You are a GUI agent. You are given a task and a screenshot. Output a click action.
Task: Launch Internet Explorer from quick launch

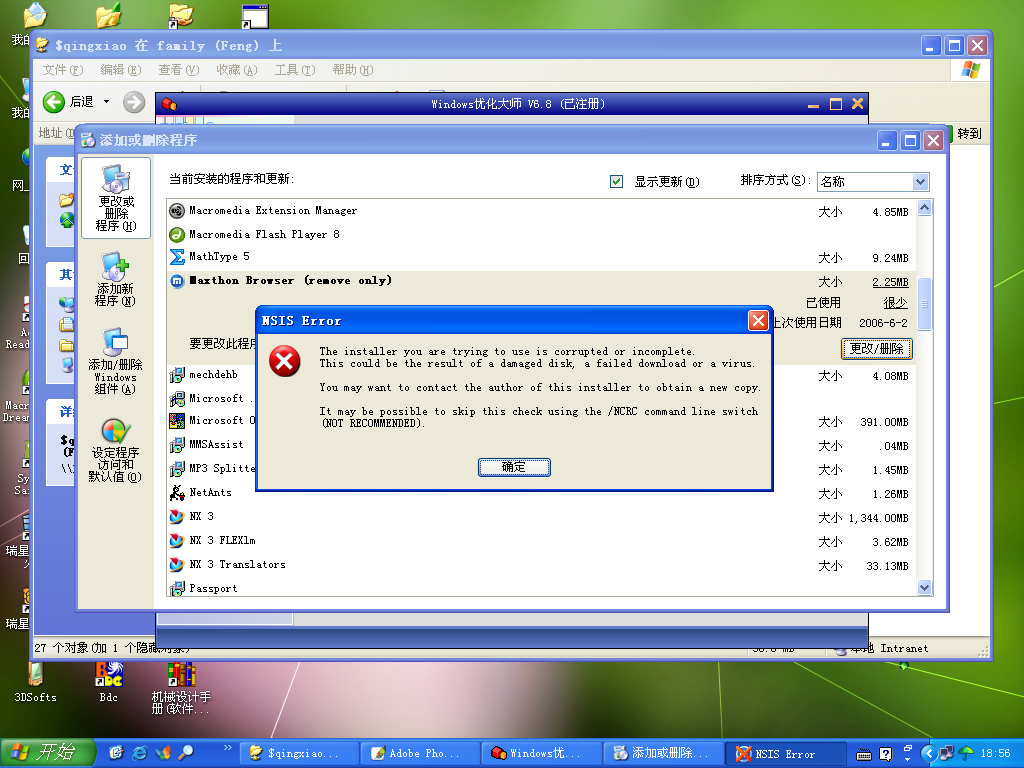[140, 753]
